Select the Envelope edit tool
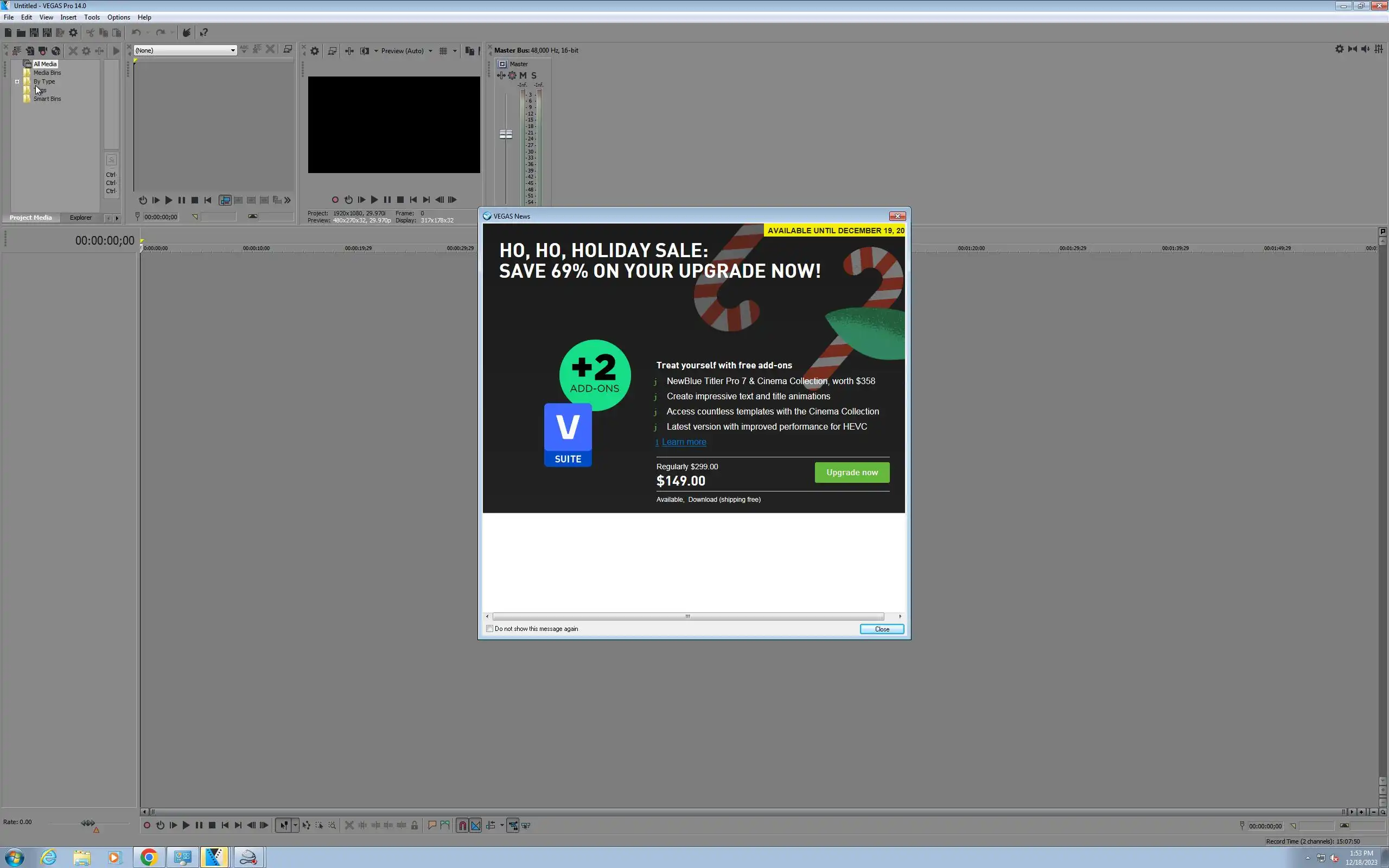 pyautogui.click(x=307, y=826)
